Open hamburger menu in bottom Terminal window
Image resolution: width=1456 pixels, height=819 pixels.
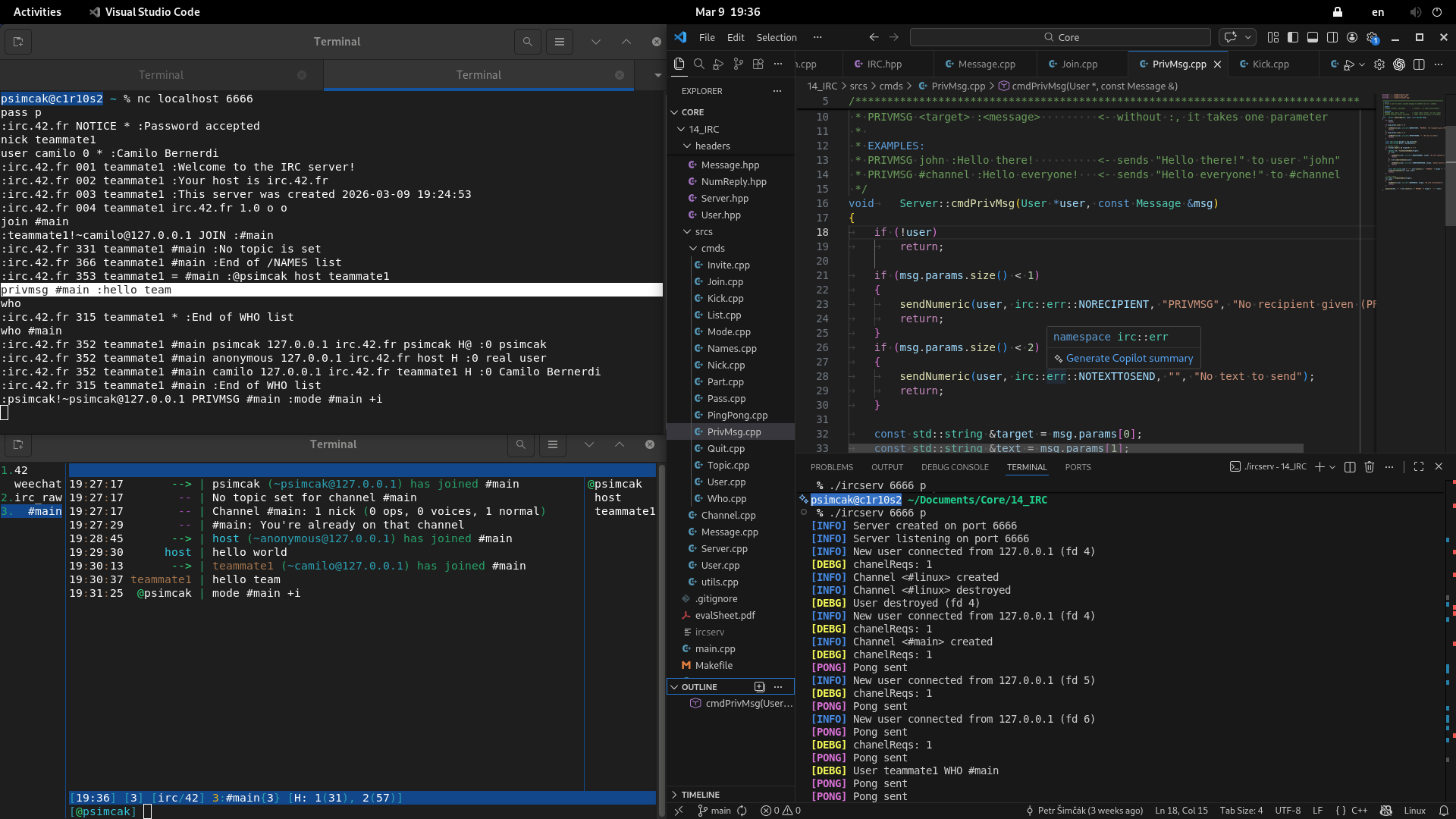553,444
